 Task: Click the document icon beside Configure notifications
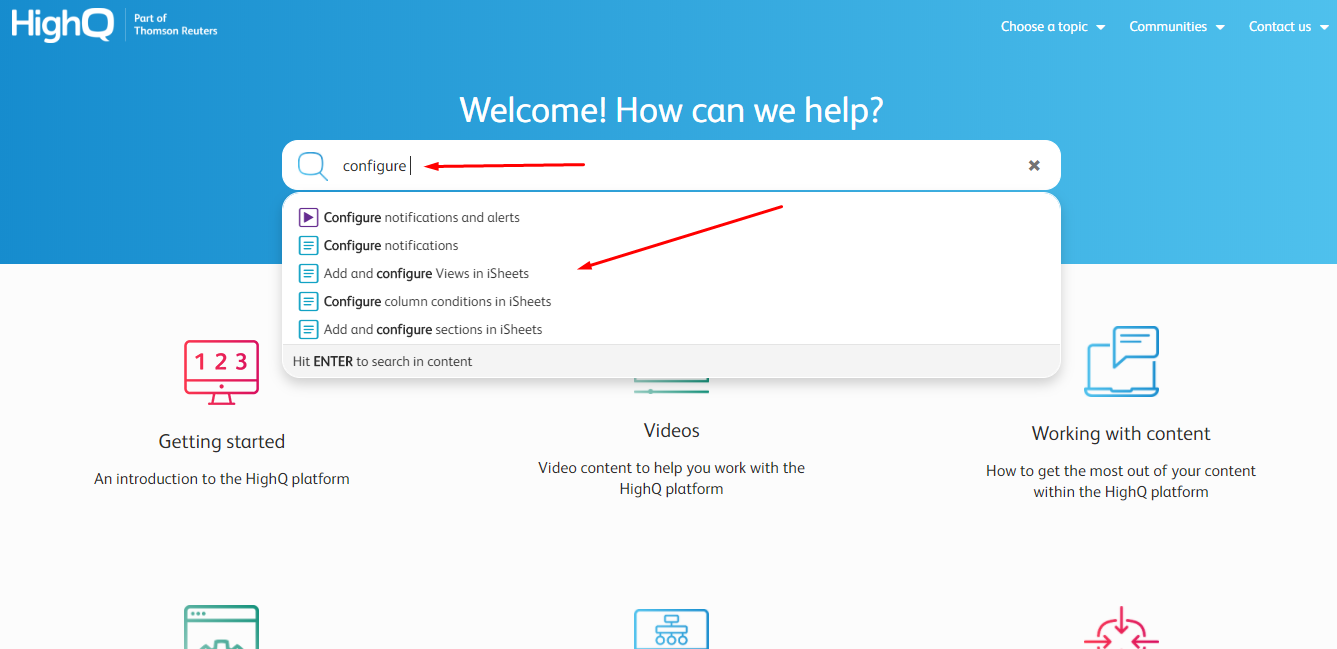click(308, 245)
